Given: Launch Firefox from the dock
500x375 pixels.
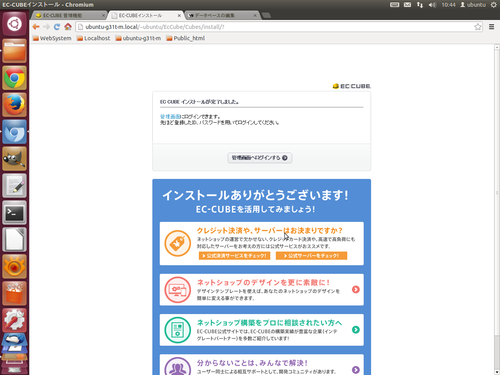Looking at the screenshot, I should (14, 105).
